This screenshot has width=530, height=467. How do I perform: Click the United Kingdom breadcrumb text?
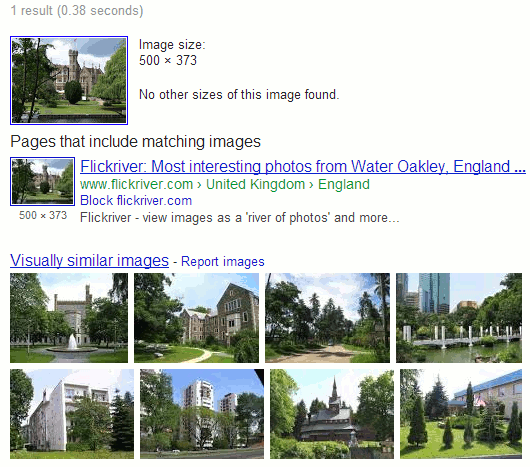point(256,185)
